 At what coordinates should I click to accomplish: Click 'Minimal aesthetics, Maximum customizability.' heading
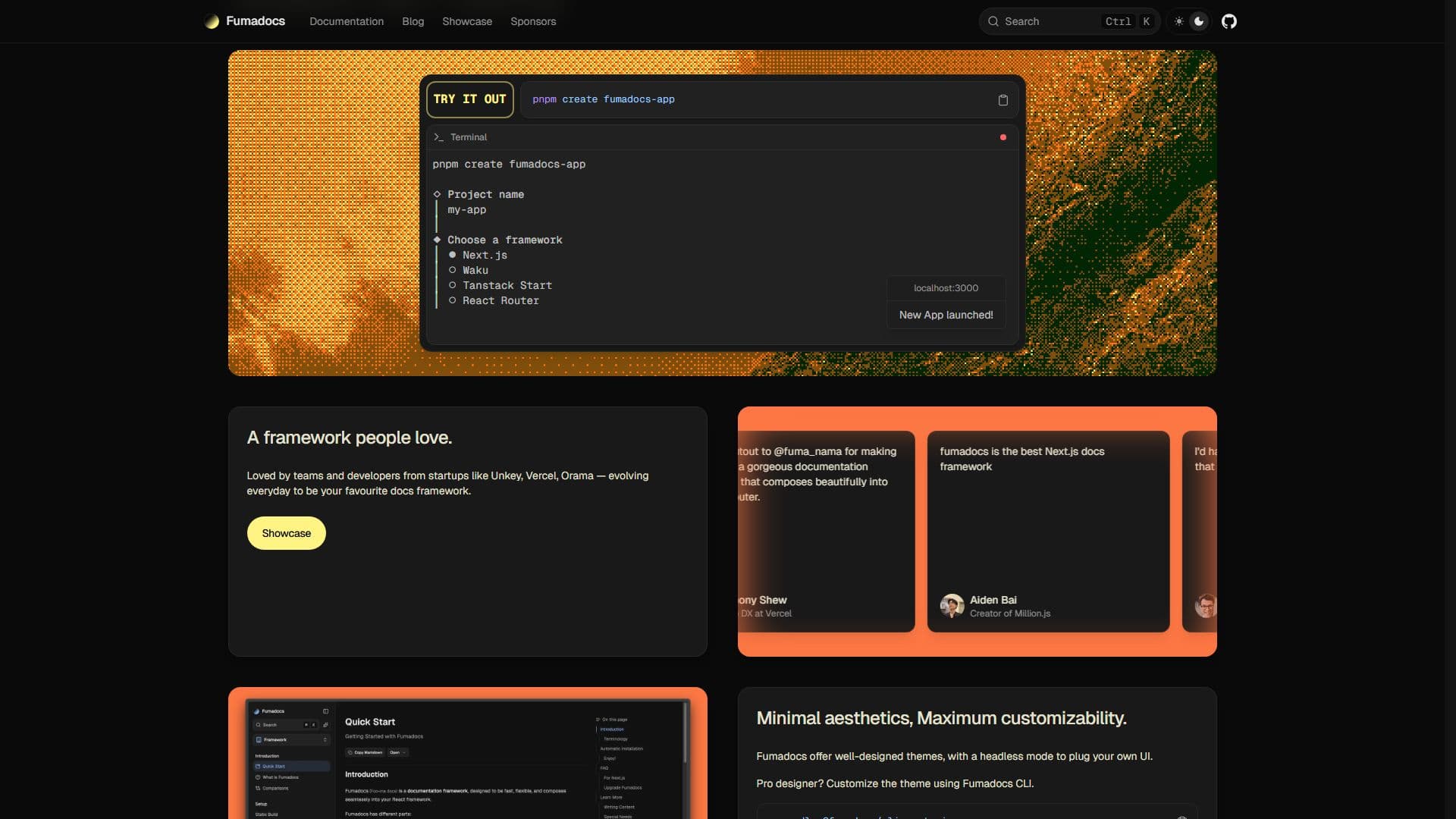pos(941,718)
